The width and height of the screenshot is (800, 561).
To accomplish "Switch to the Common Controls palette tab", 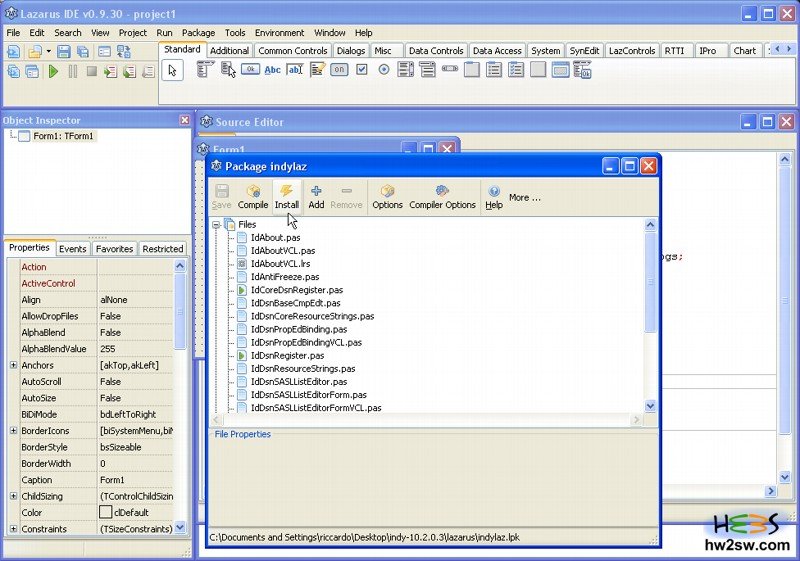I will pos(293,50).
